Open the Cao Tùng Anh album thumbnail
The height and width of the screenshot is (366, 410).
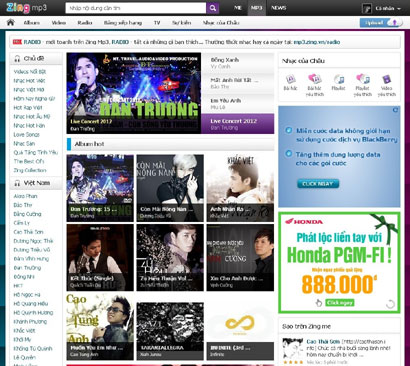tap(100, 327)
